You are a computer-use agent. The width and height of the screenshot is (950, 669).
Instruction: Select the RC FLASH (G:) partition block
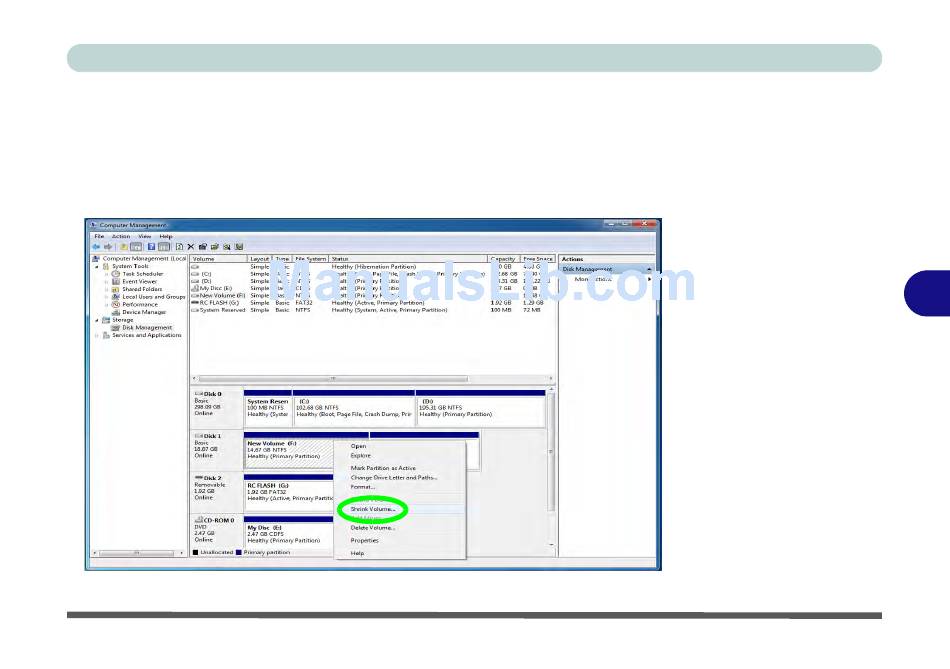coord(288,492)
